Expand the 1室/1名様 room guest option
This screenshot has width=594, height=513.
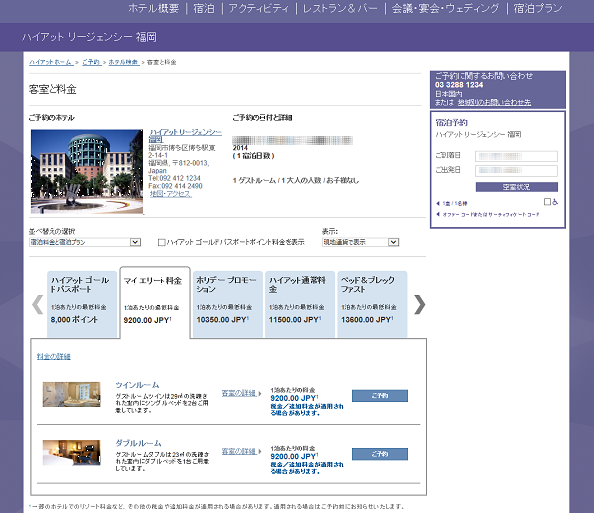coord(452,203)
